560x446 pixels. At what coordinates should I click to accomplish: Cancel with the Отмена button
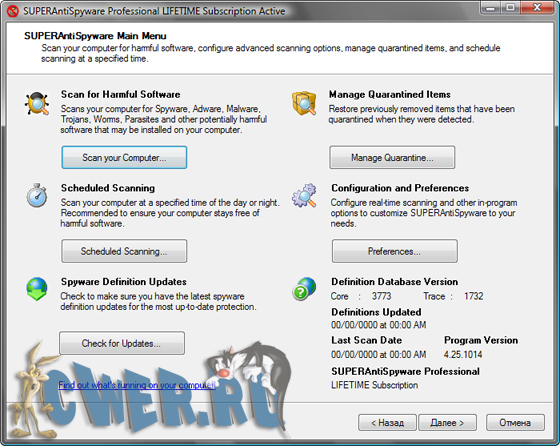pyautogui.click(x=515, y=423)
